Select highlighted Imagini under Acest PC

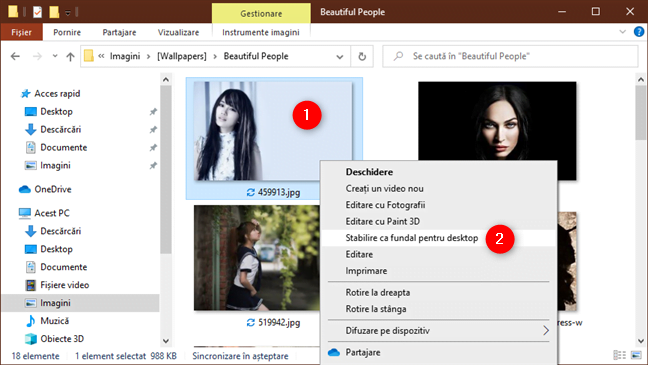[x=81, y=303]
